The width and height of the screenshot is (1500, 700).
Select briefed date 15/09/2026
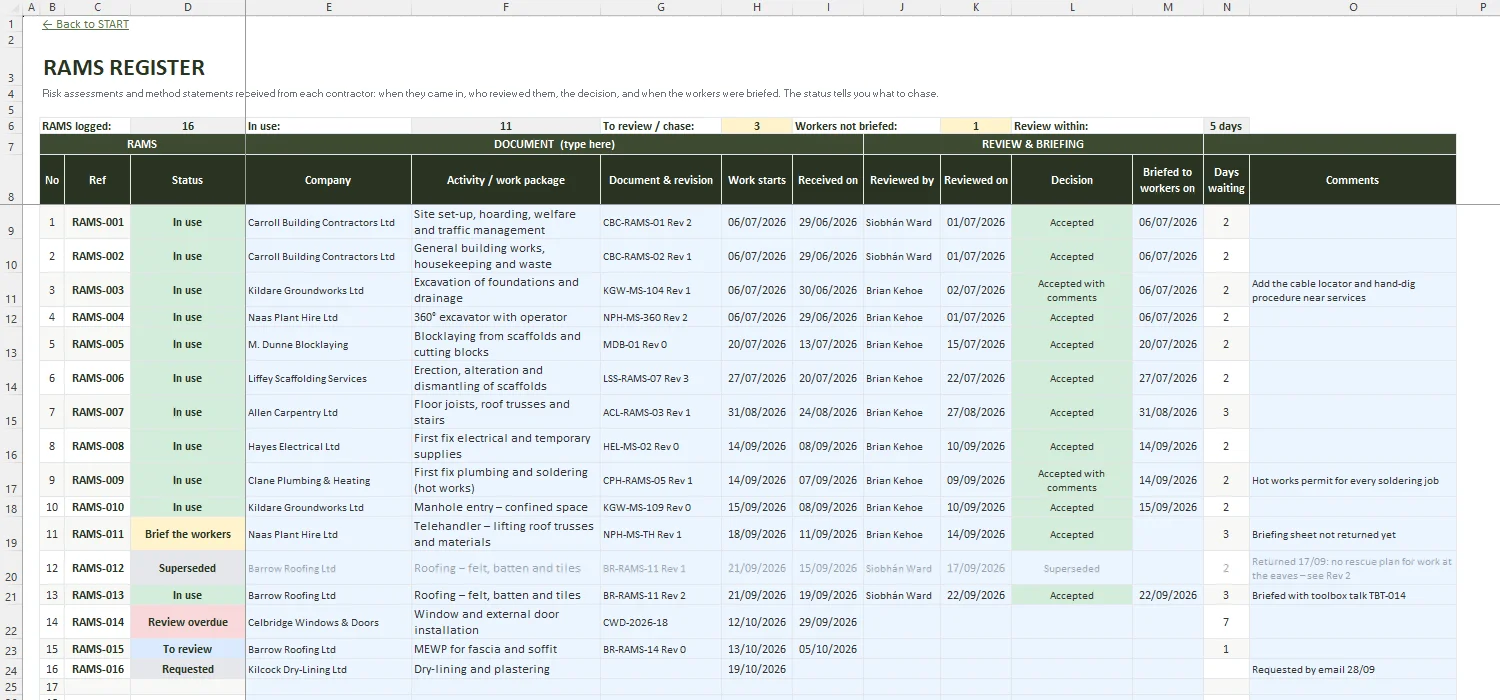[x=1168, y=507]
